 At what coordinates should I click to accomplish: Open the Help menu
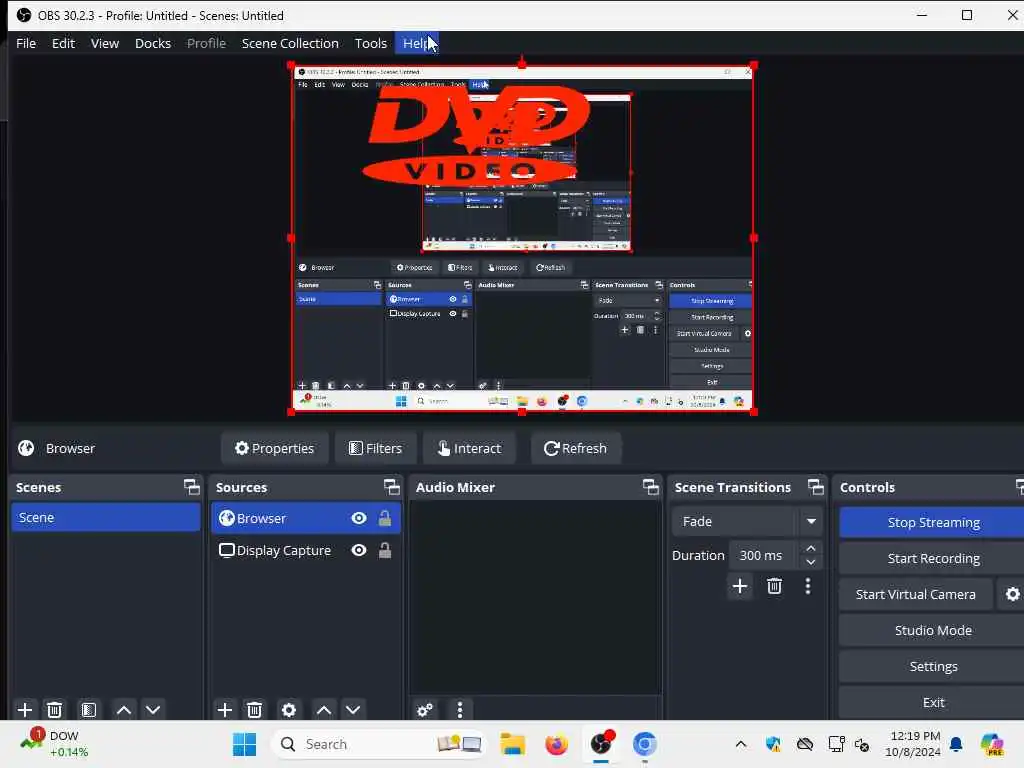pyautogui.click(x=417, y=43)
